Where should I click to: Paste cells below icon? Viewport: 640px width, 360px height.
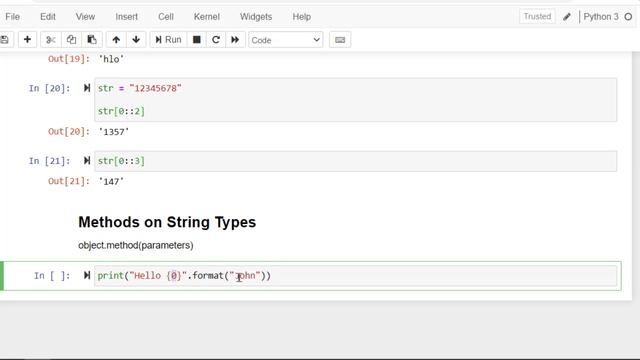pyautogui.click(x=92, y=40)
